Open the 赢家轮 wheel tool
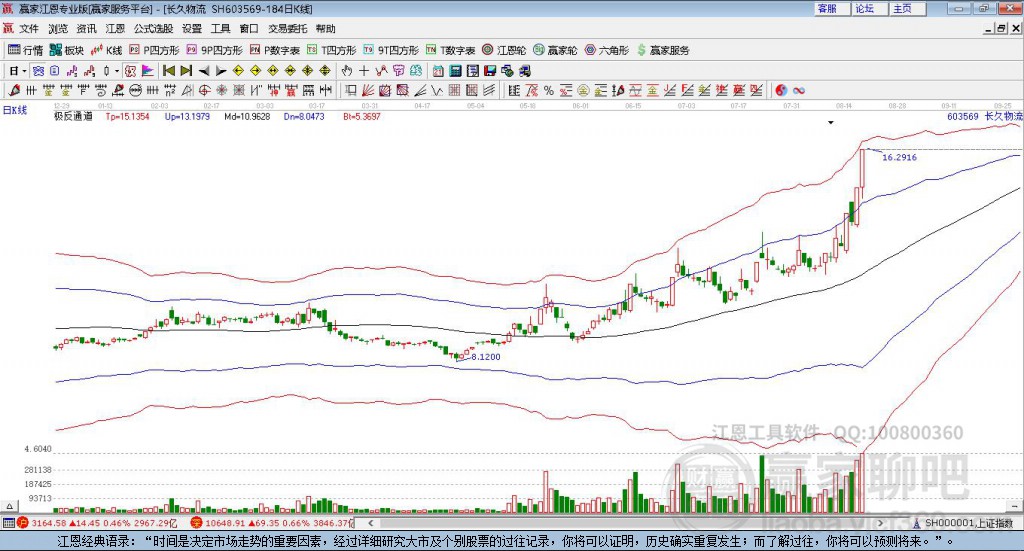Viewport: 1024px width, 551px height. click(x=555, y=50)
